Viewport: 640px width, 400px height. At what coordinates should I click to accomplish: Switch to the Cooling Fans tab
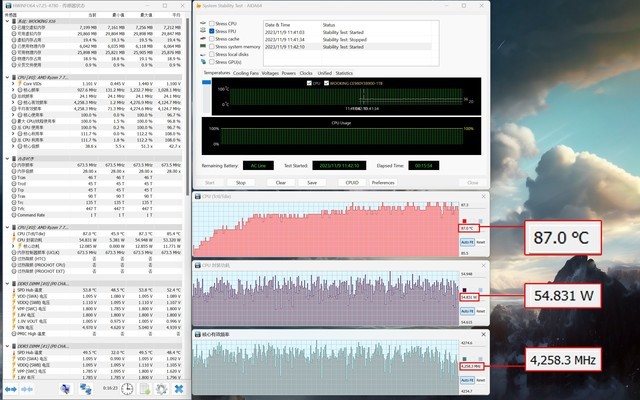click(246, 73)
